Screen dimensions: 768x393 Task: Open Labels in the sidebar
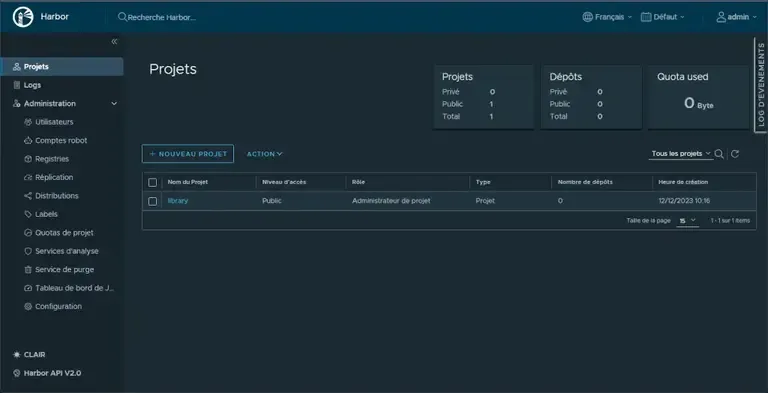click(47, 214)
